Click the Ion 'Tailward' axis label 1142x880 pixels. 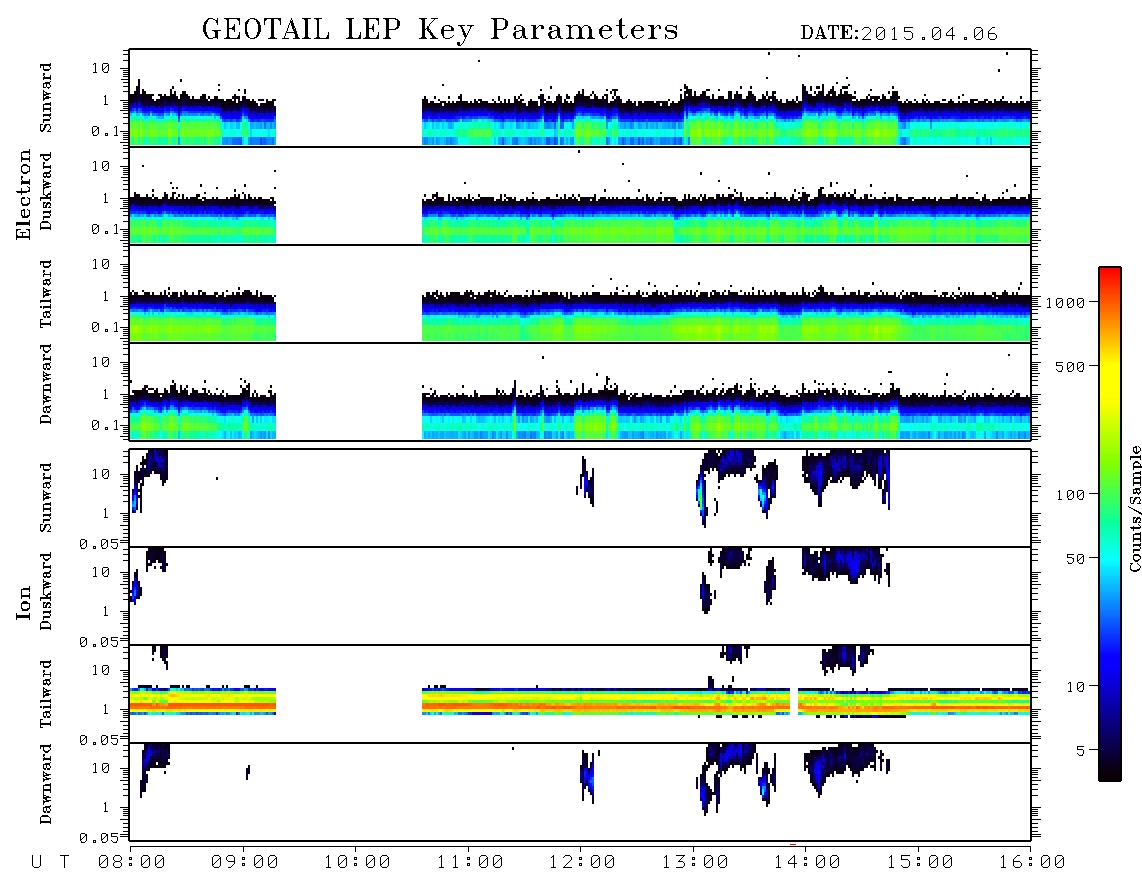[x=46, y=694]
